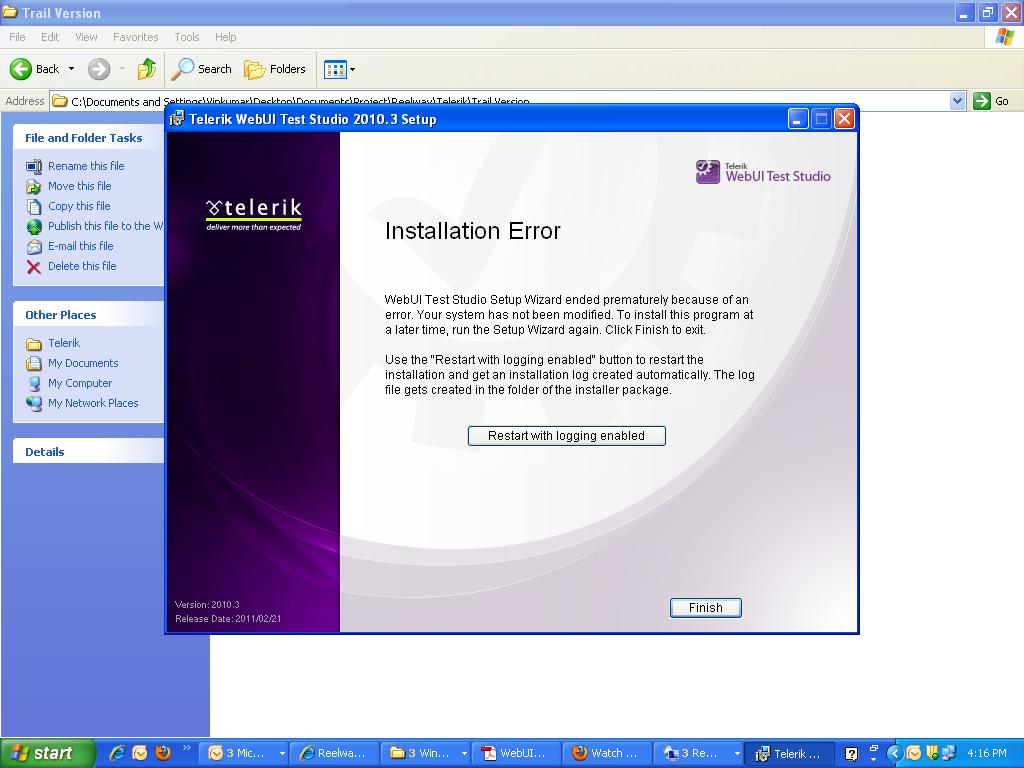The width and height of the screenshot is (1024, 768).
Task: Click Copy this file link
Action: click(79, 206)
